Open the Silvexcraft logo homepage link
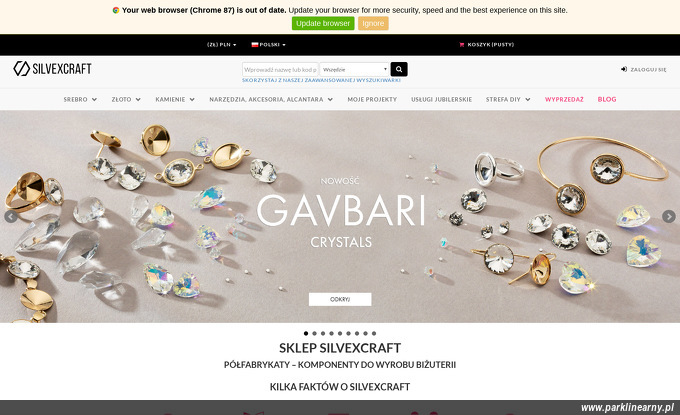 52,69
